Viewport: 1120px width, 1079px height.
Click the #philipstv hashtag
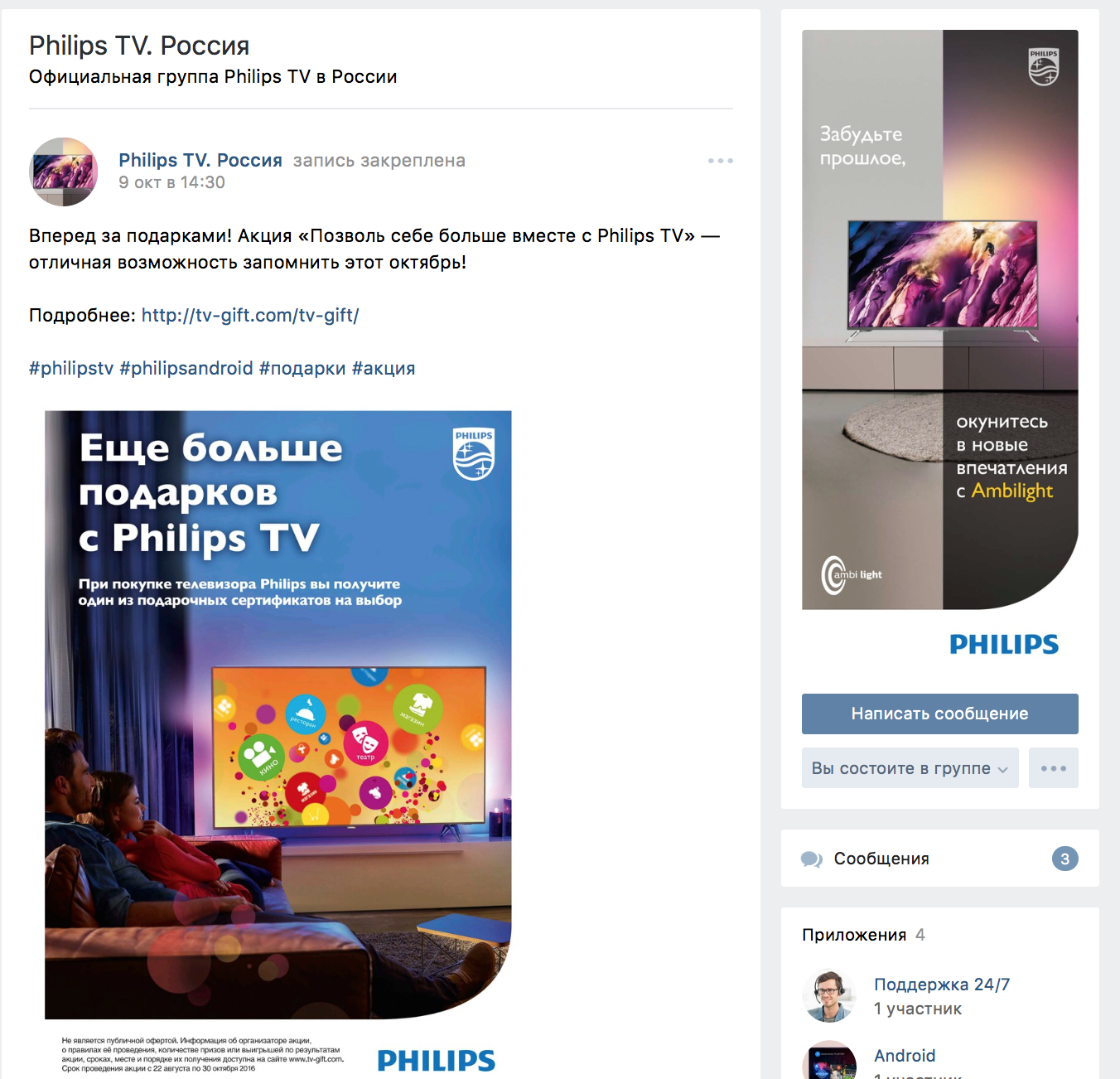[71, 368]
